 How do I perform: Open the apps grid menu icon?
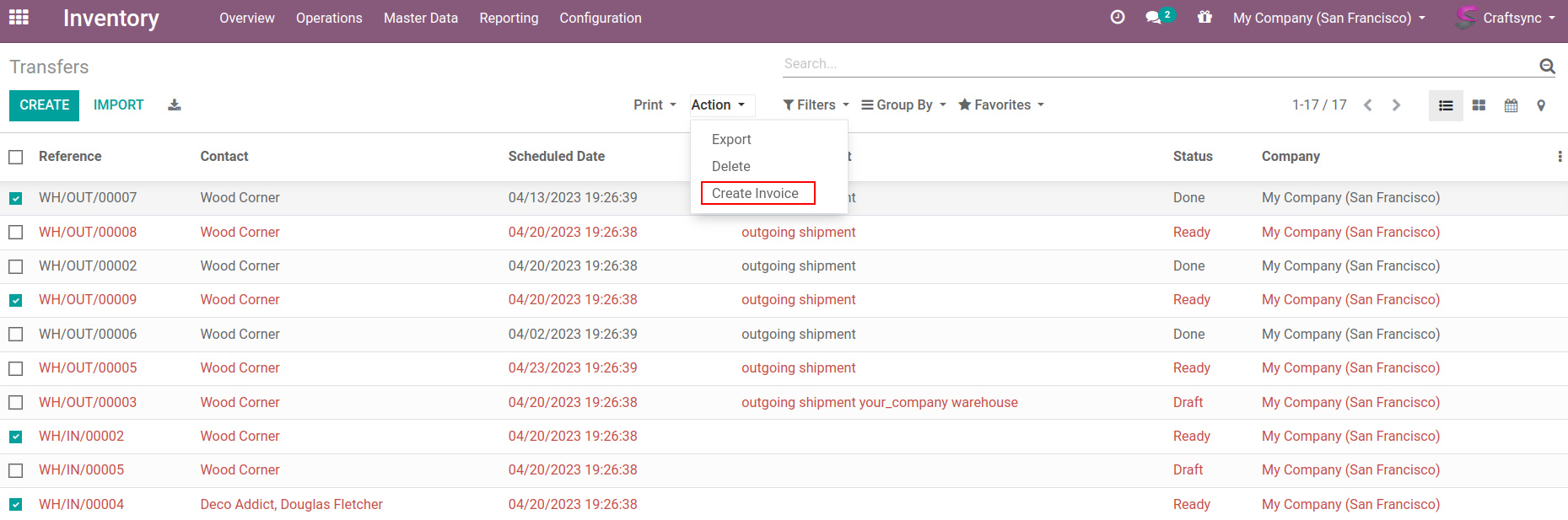coord(19,18)
